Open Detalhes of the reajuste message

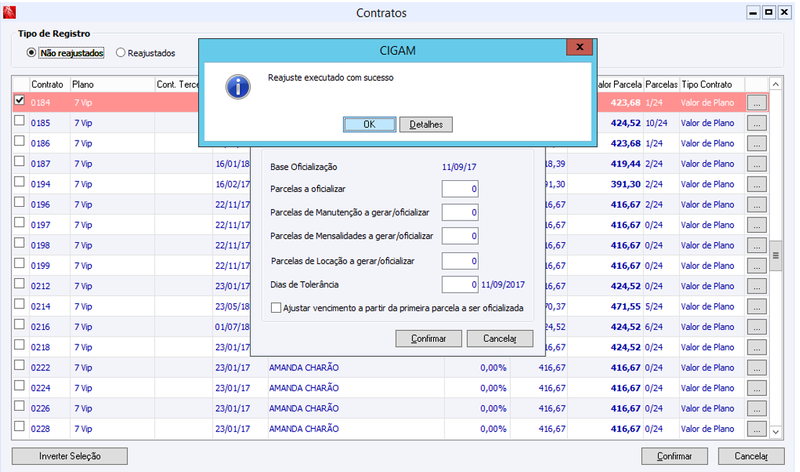click(x=426, y=125)
